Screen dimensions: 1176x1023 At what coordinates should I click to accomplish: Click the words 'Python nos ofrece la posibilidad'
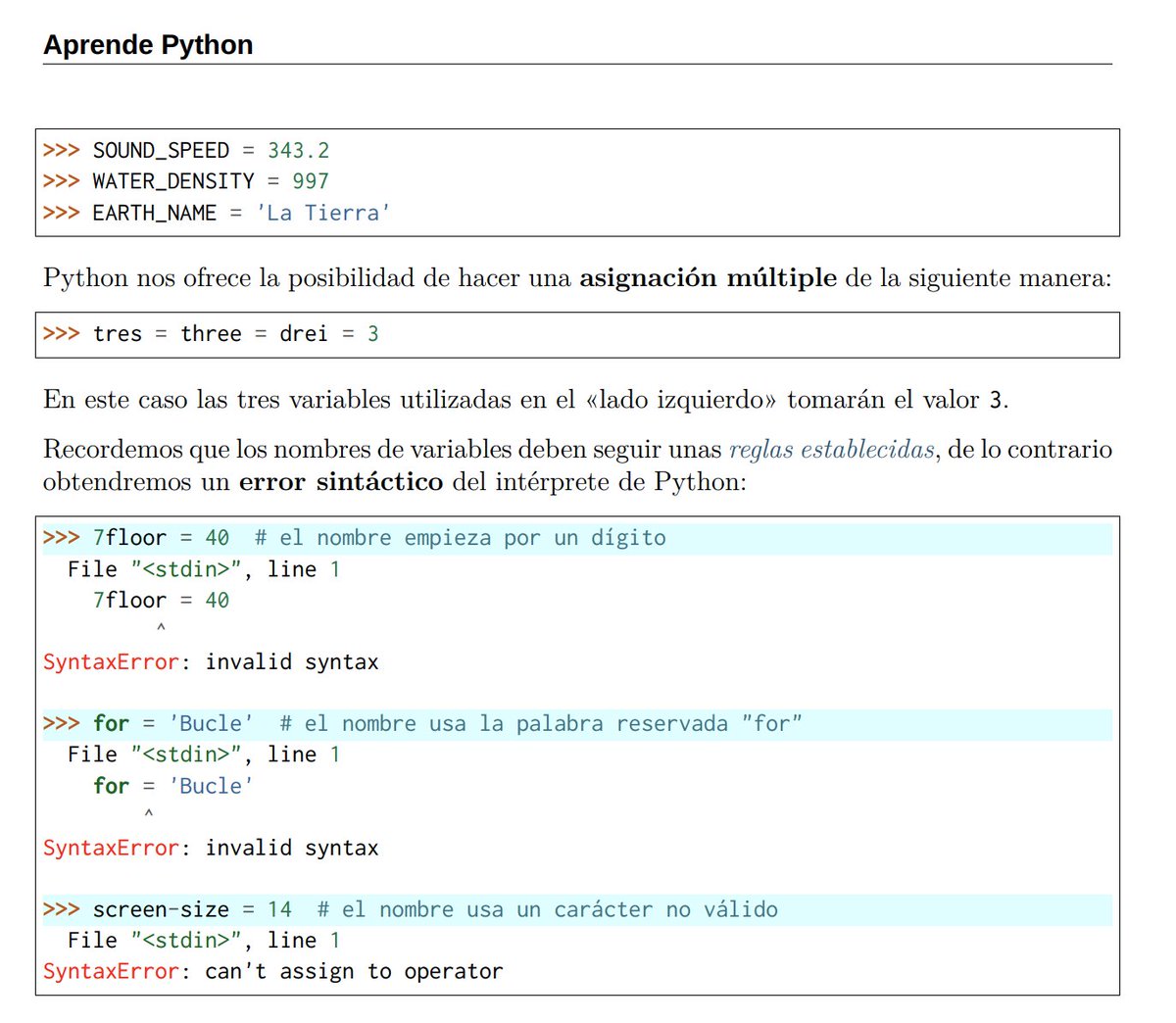229,278
